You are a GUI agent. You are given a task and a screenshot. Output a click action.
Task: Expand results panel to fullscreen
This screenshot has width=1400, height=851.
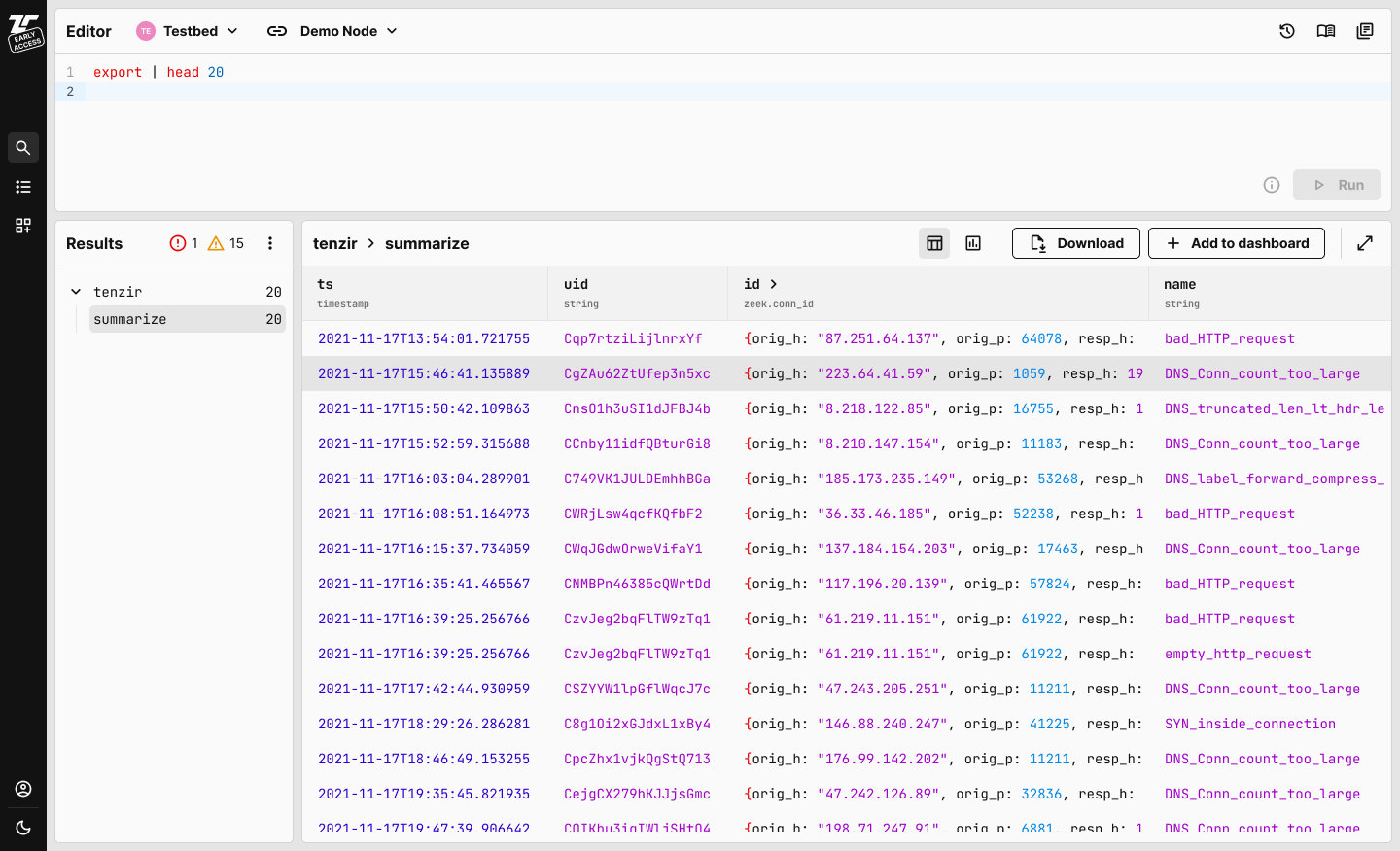pyautogui.click(x=1365, y=243)
